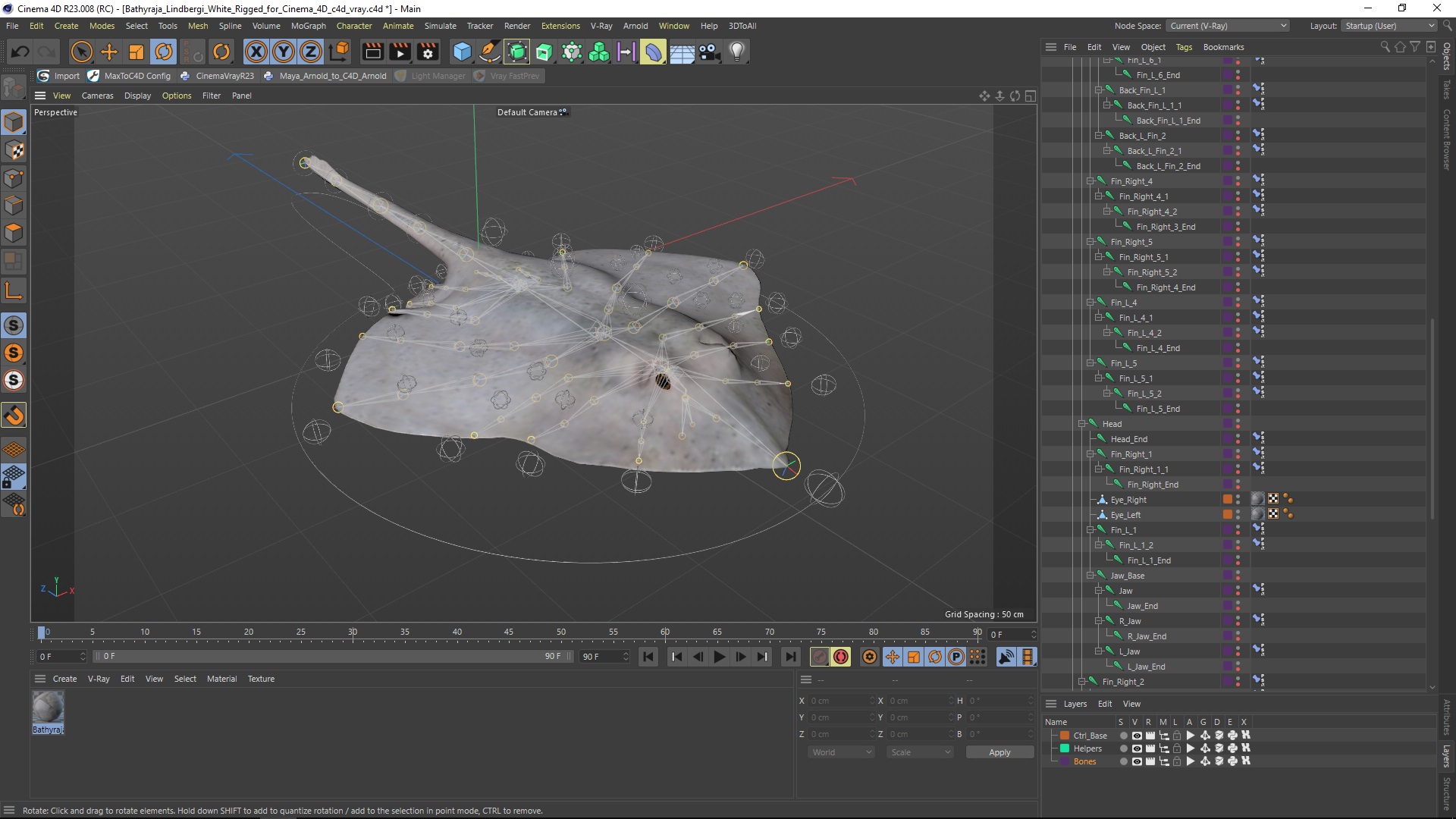Open the World coordinate dropdown

coord(841,752)
